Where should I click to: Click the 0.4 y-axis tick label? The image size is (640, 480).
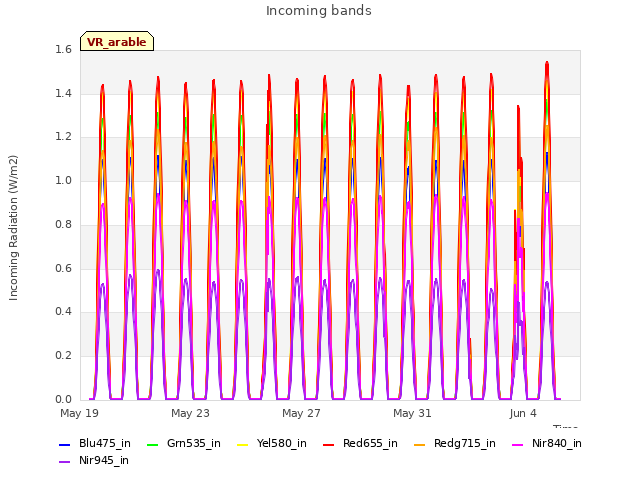63,312
